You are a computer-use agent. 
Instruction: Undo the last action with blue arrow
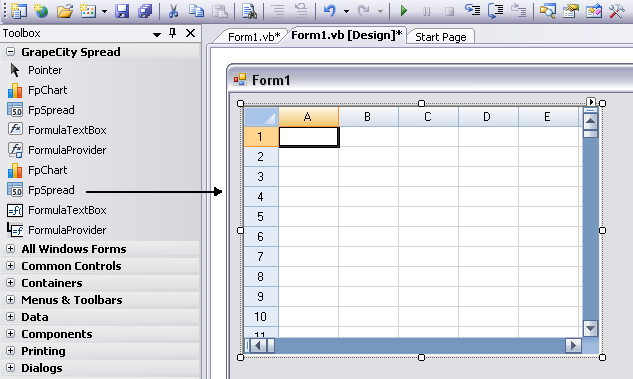point(329,11)
